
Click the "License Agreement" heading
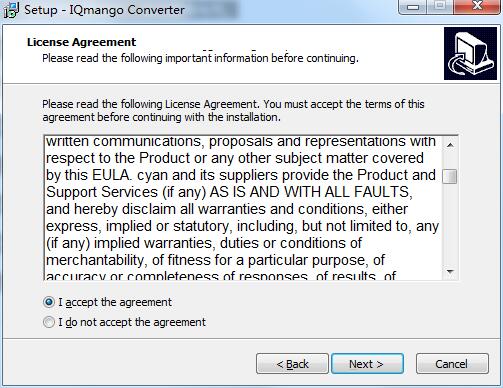(82, 42)
